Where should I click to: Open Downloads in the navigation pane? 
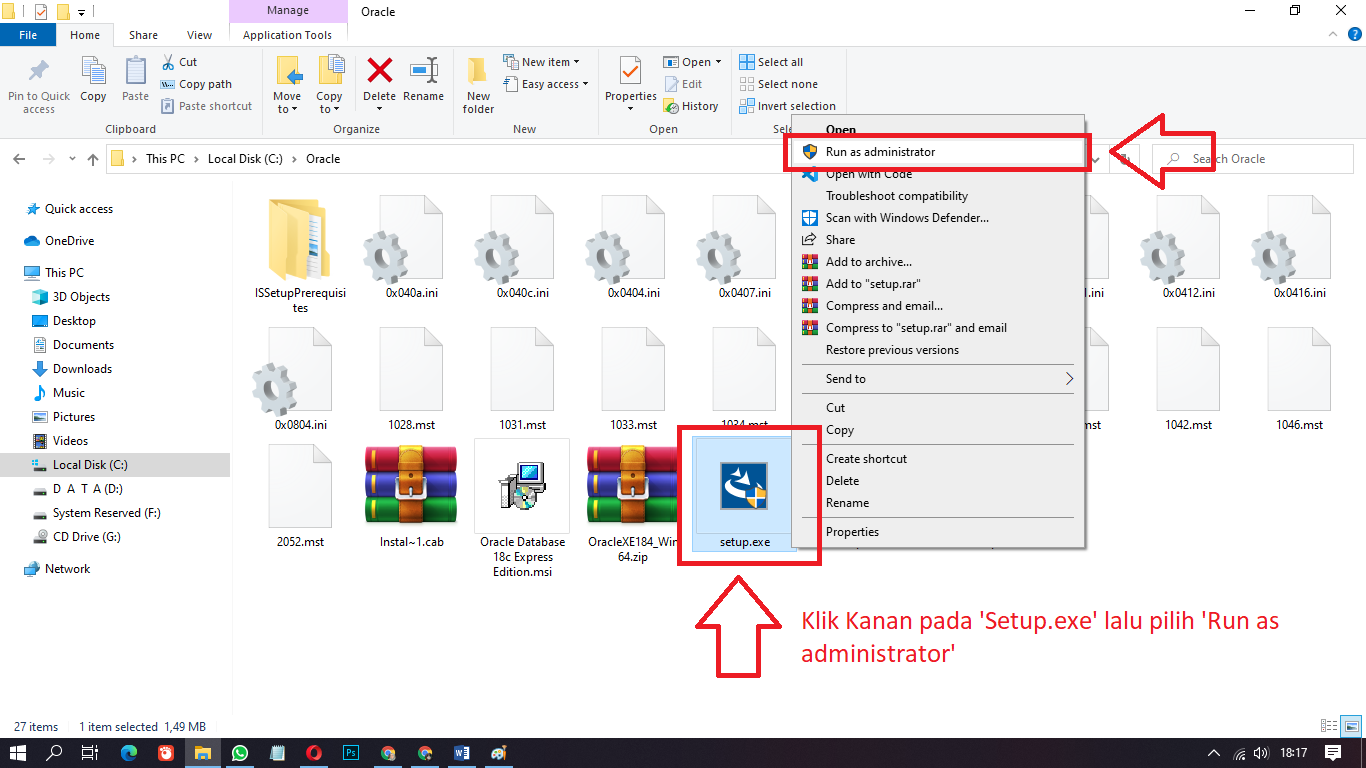pos(82,369)
